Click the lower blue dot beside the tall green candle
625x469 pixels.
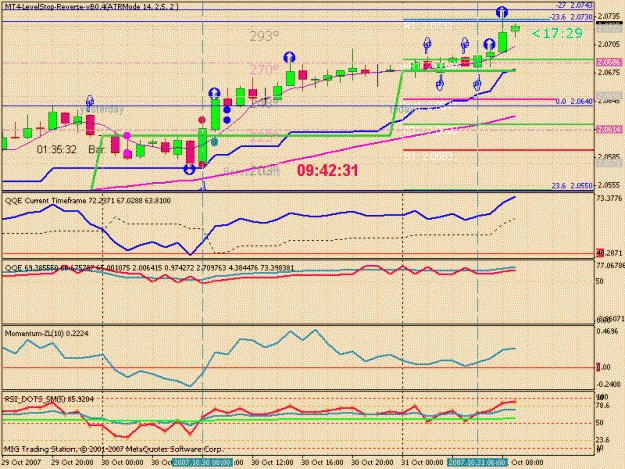click(x=227, y=120)
